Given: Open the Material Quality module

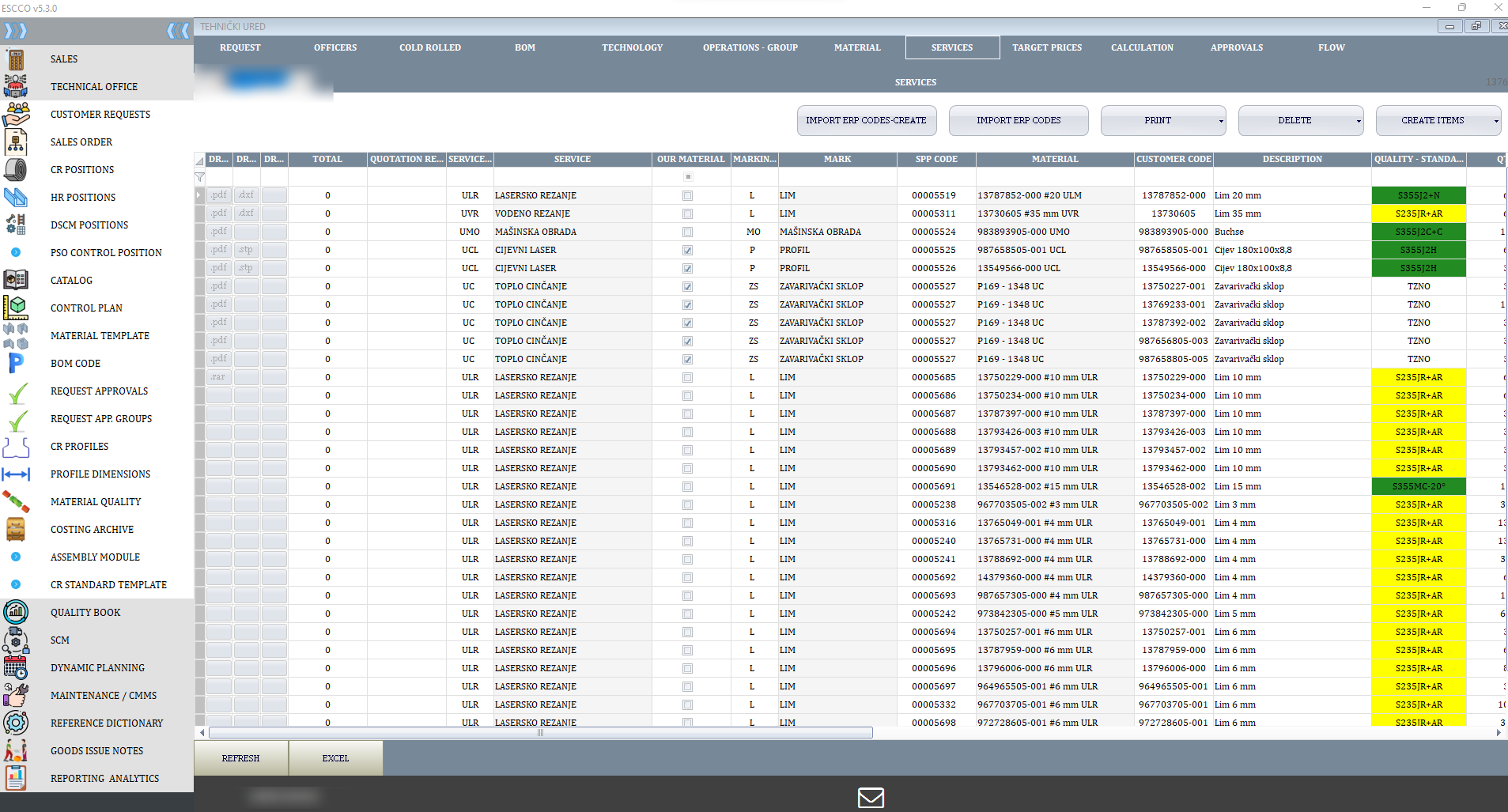Looking at the screenshot, I should 16,501.
